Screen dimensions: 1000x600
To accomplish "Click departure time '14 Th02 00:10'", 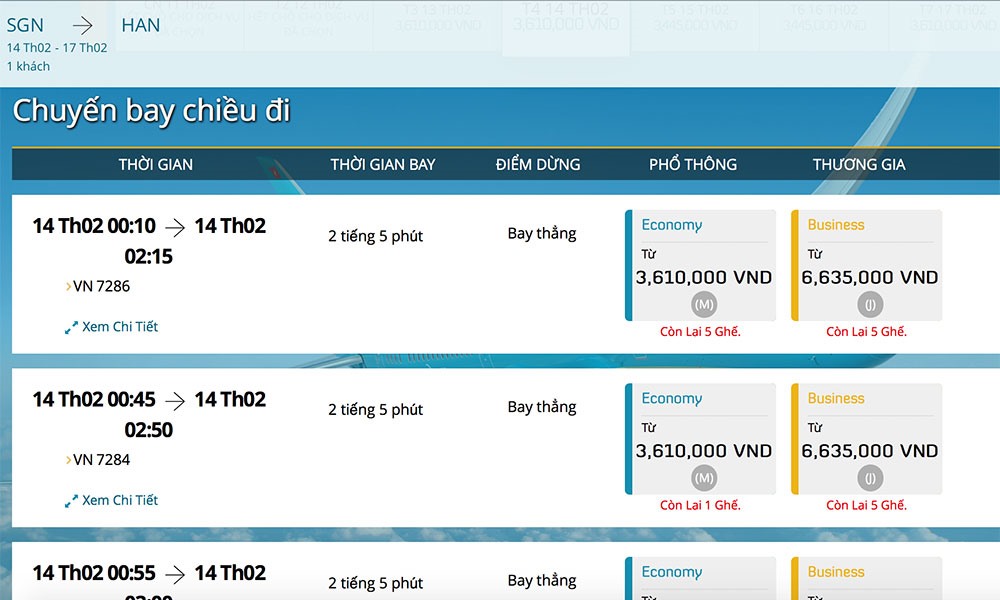I will tap(94, 226).
